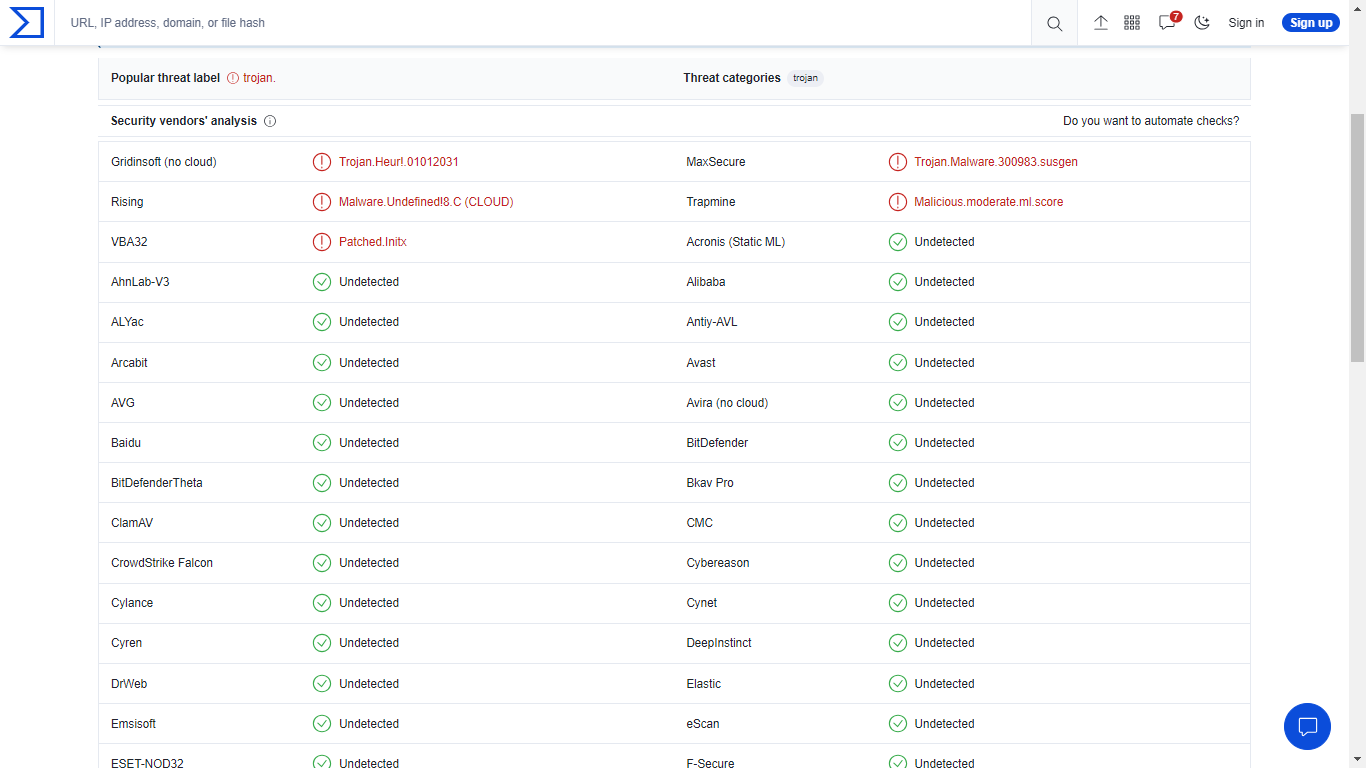Click the green check icon for AhnLab-V3

point(322,282)
